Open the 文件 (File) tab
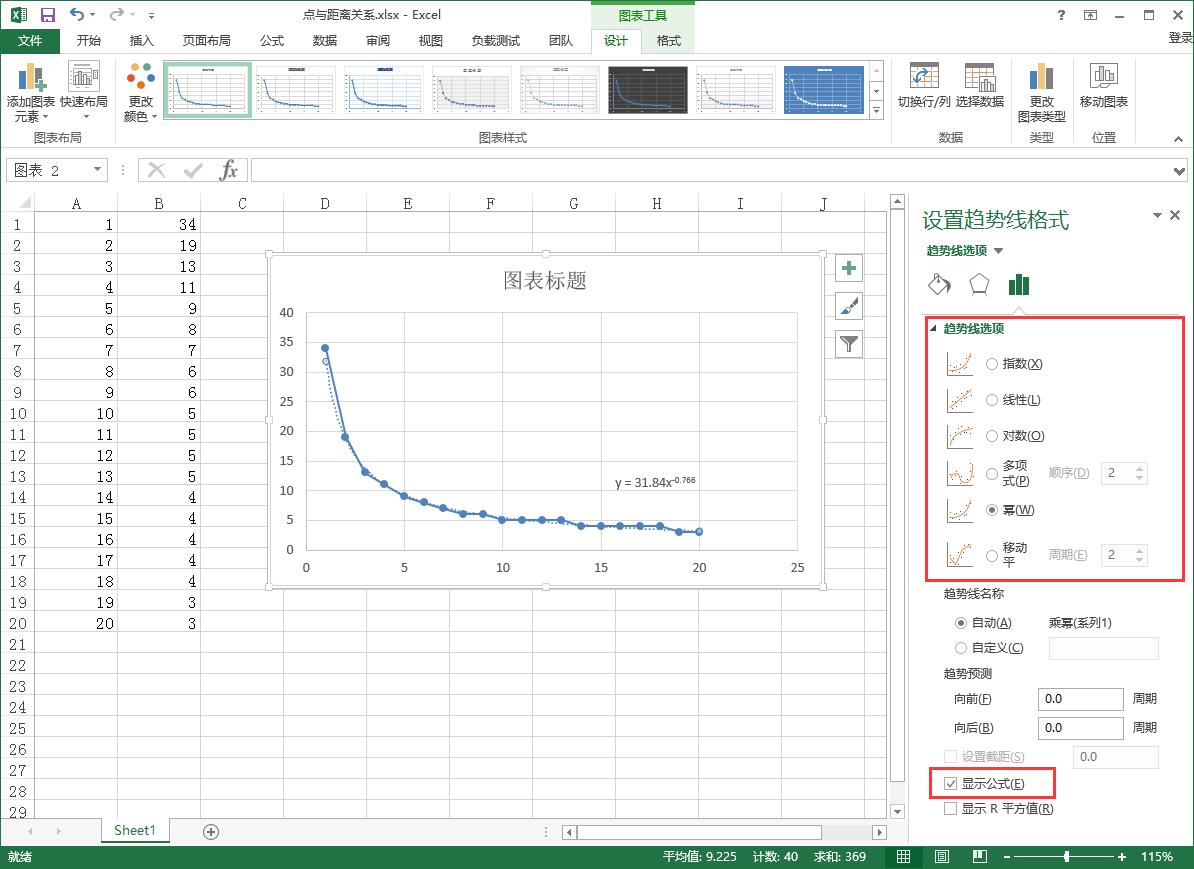The width and height of the screenshot is (1194, 869). pos(30,40)
